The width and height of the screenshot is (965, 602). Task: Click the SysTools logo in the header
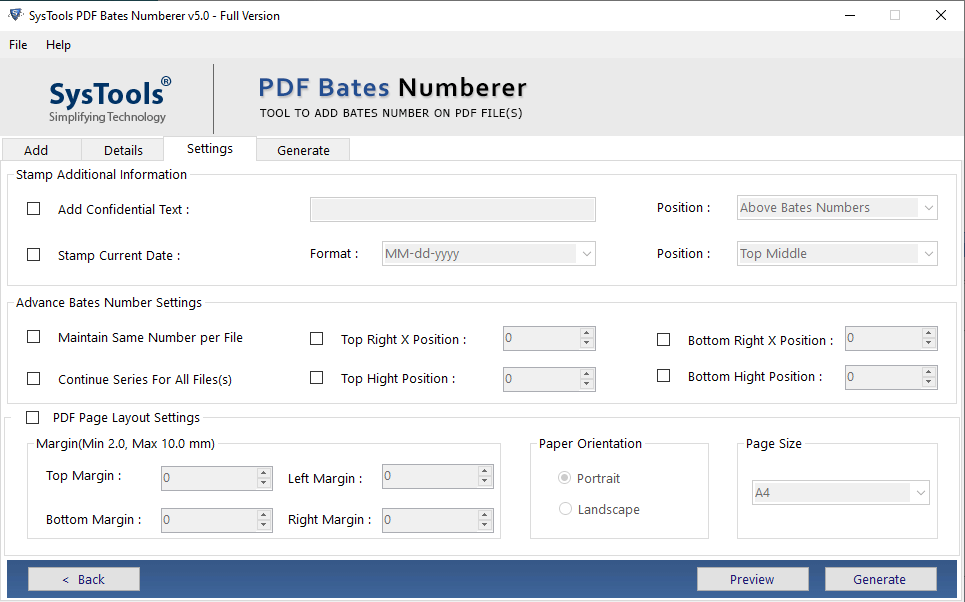(x=109, y=99)
